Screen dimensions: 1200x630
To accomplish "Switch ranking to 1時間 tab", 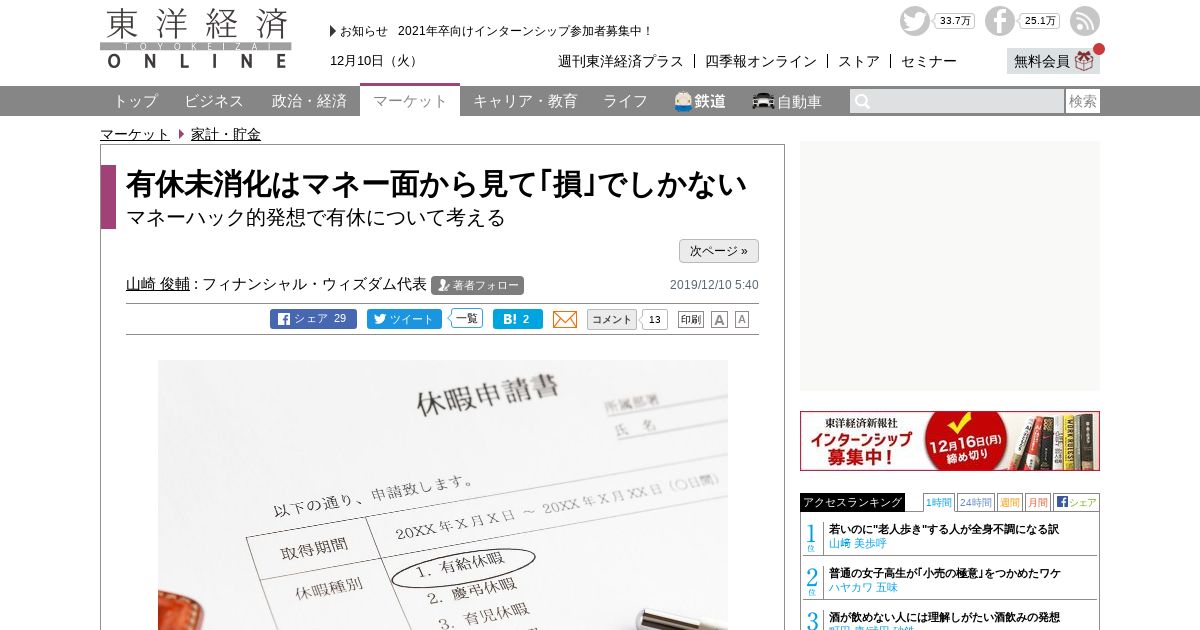I will (x=938, y=502).
